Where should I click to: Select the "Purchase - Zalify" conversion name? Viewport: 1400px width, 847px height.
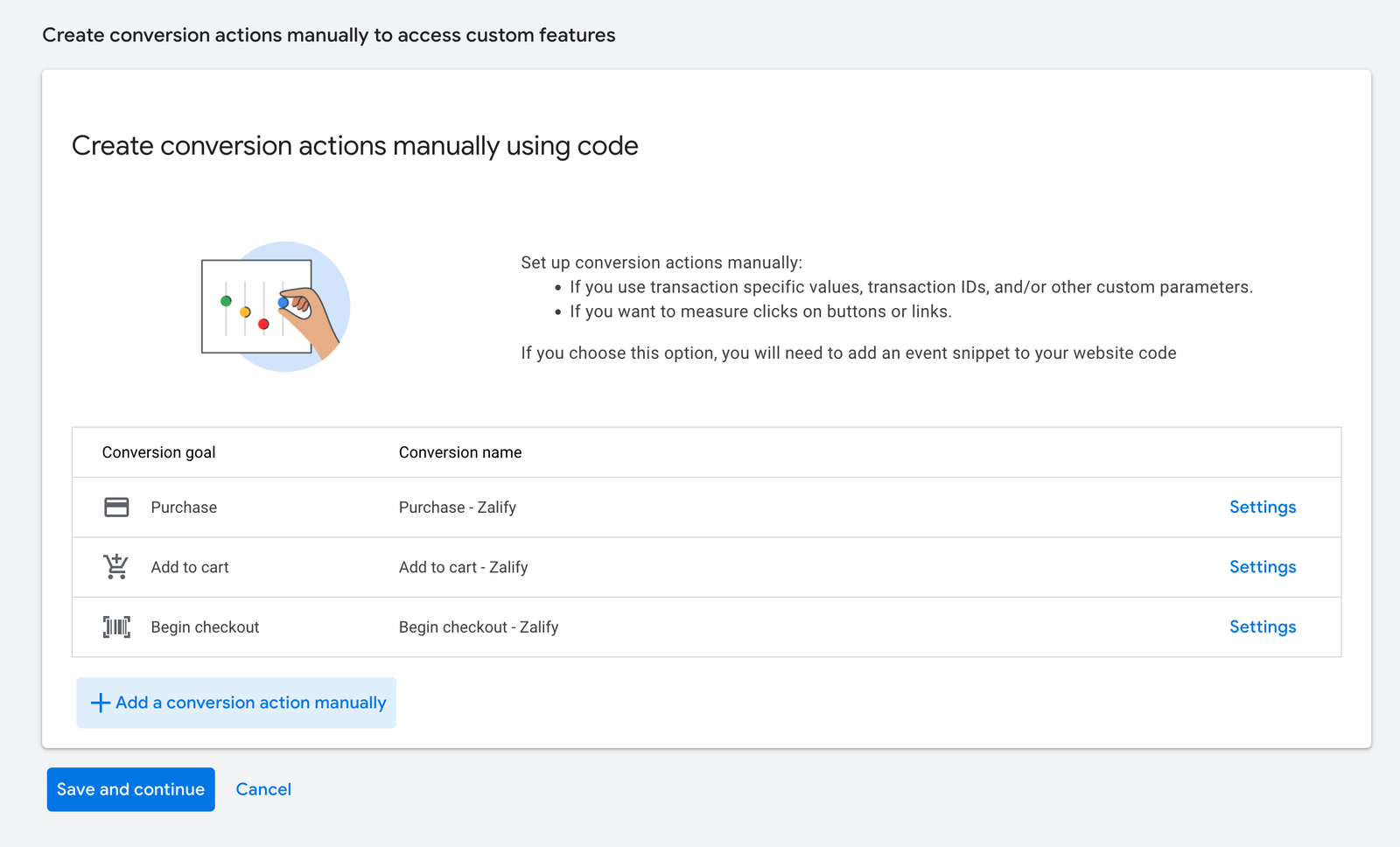(457, 507)
